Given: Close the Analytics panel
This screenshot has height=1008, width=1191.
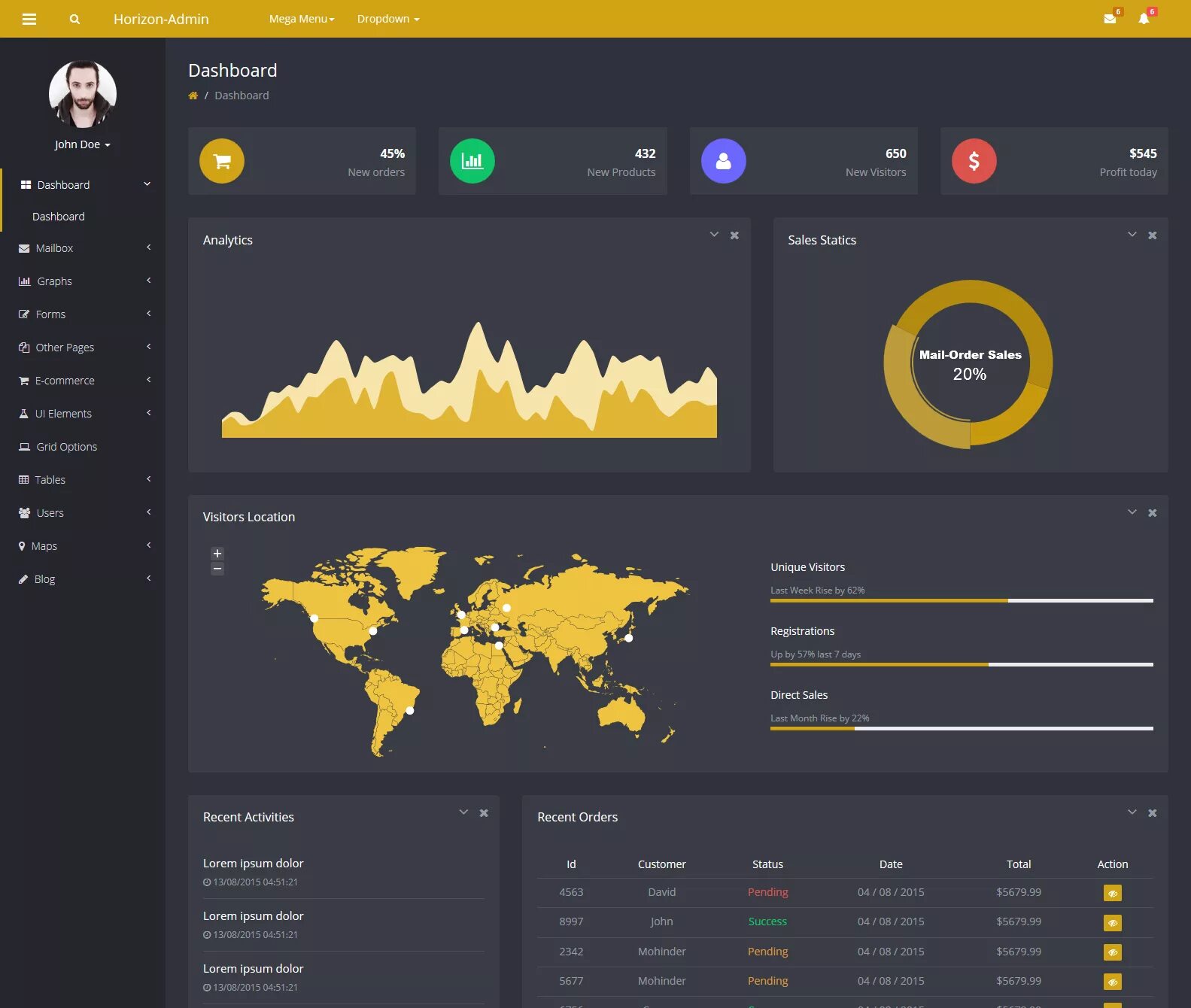Looking at the screenshot, I should tap(734, 235).
